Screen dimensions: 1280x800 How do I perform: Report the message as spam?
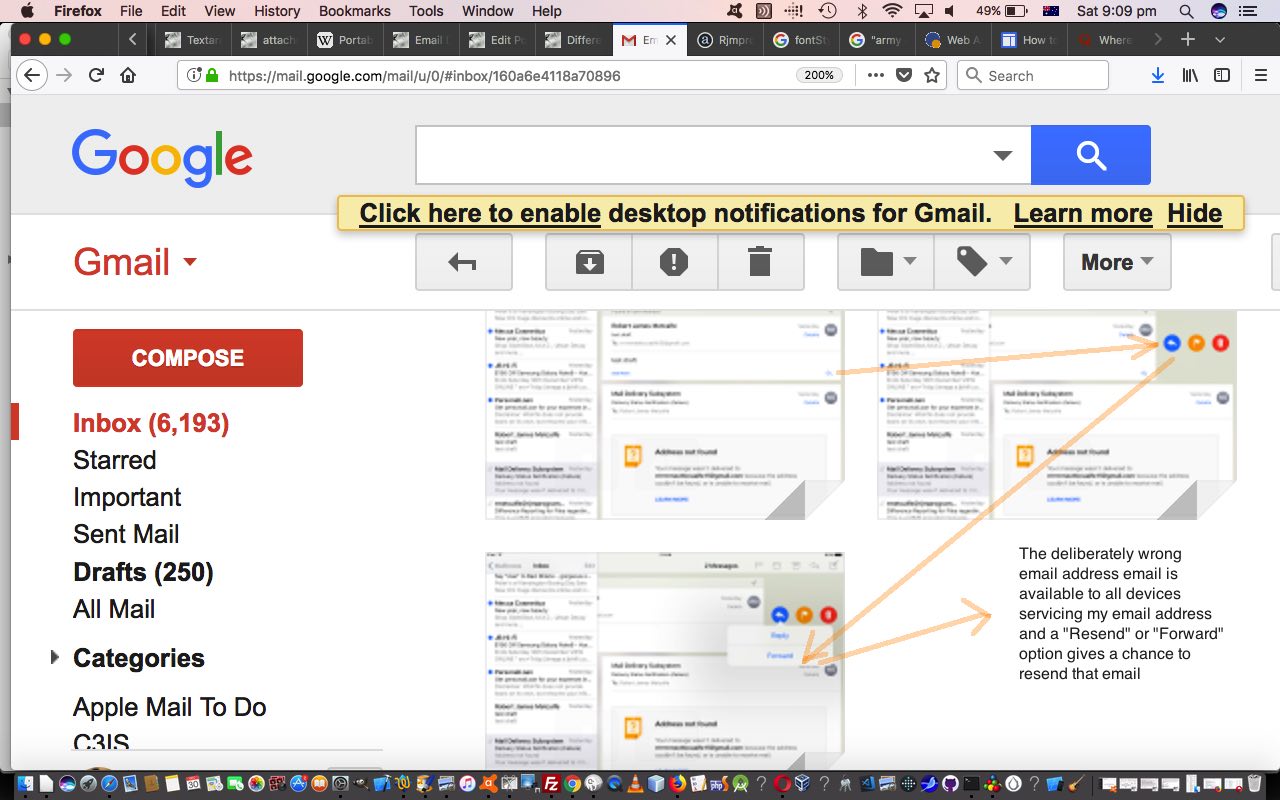pyautogui.click(x=675, y=262)
